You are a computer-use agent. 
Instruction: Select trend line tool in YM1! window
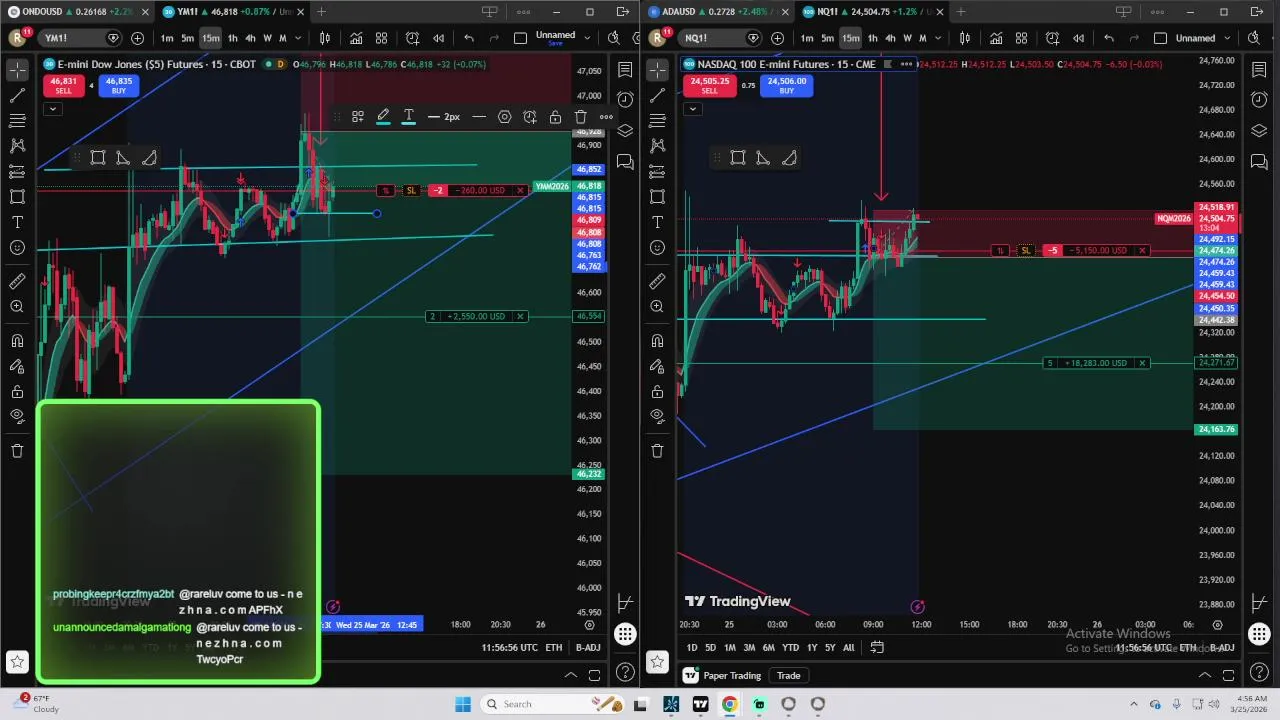point(17,96)
